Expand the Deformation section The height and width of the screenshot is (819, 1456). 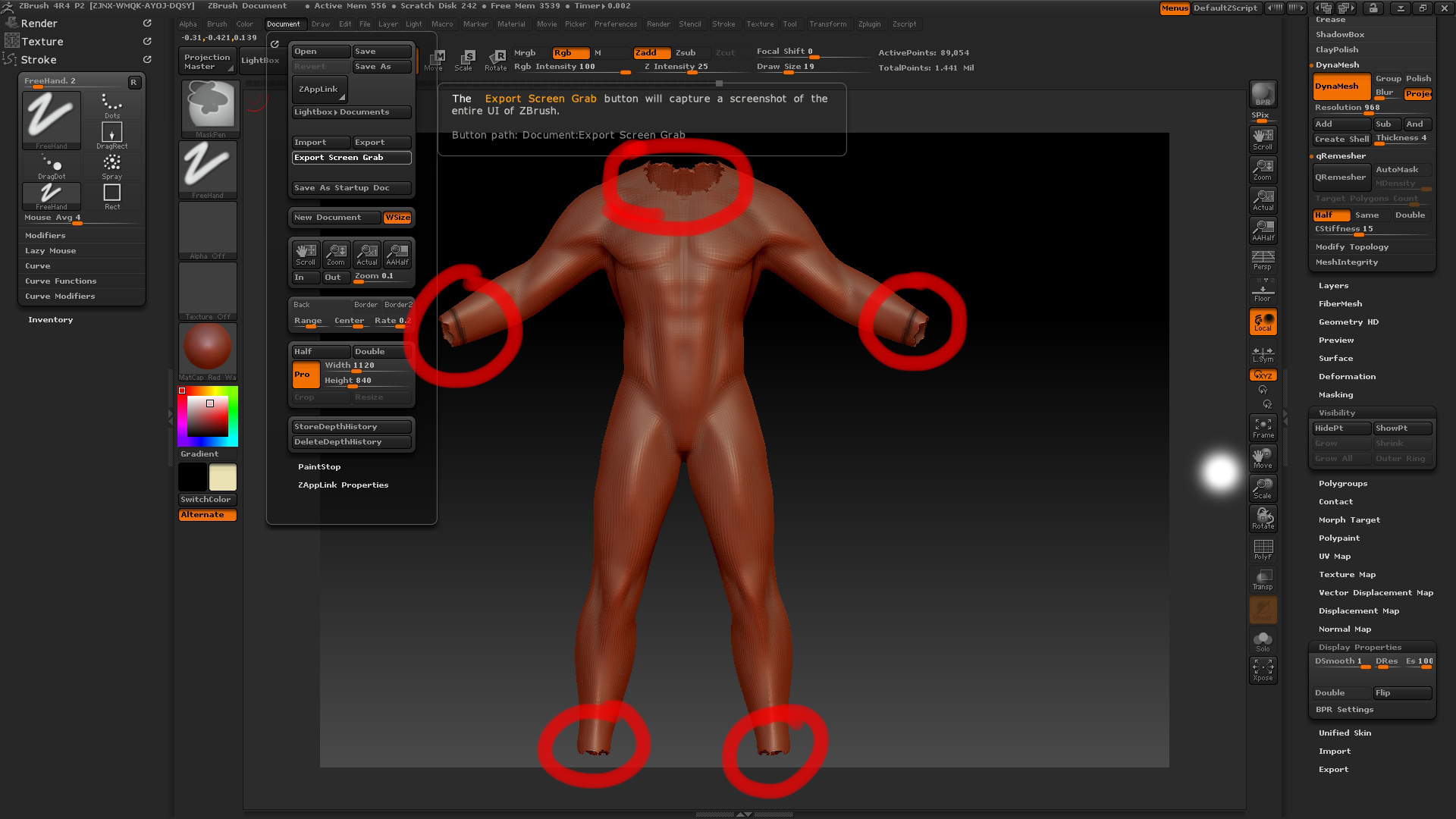(1348, 376)
